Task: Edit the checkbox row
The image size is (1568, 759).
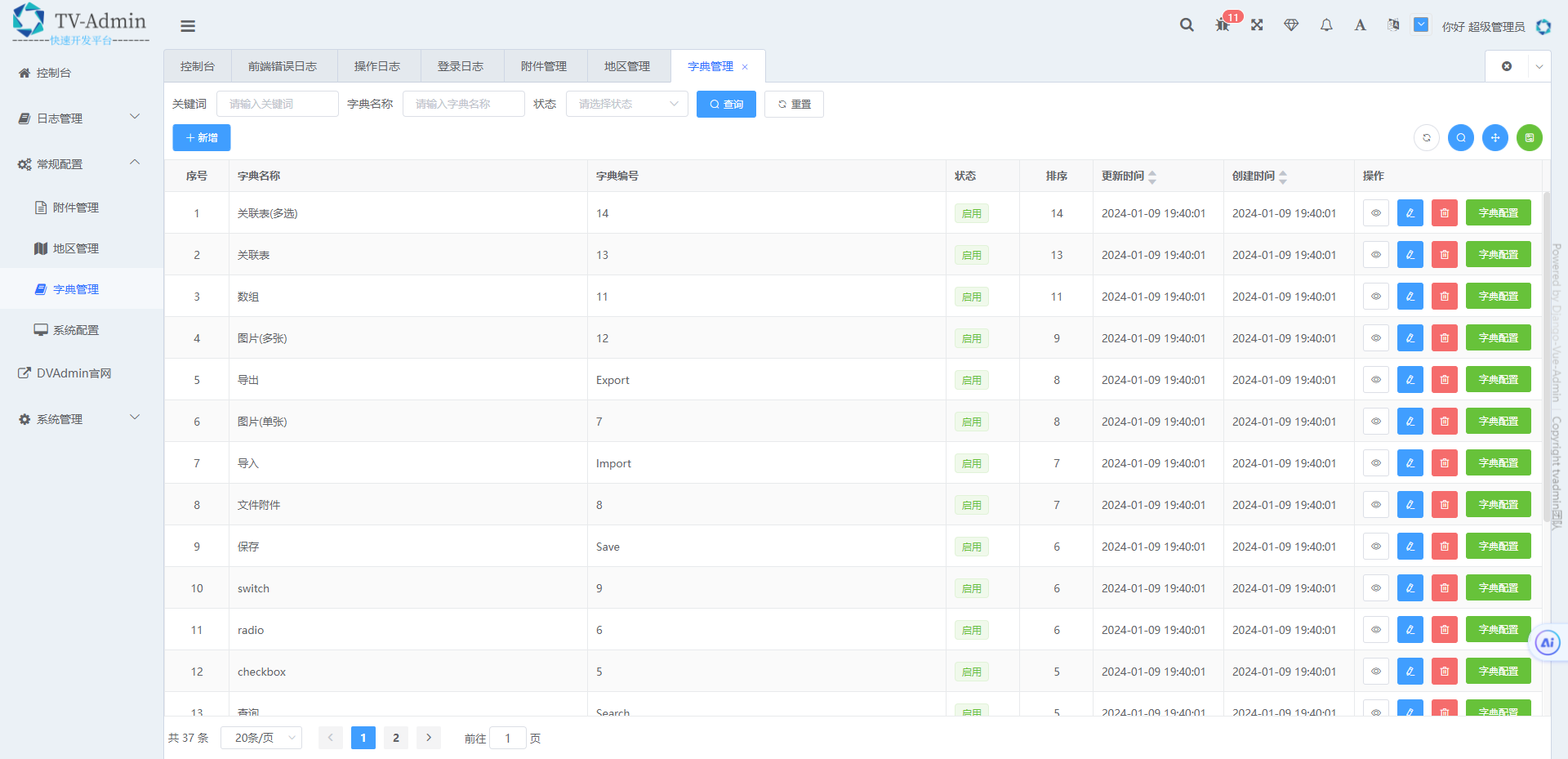Action: coord(1410,672)
